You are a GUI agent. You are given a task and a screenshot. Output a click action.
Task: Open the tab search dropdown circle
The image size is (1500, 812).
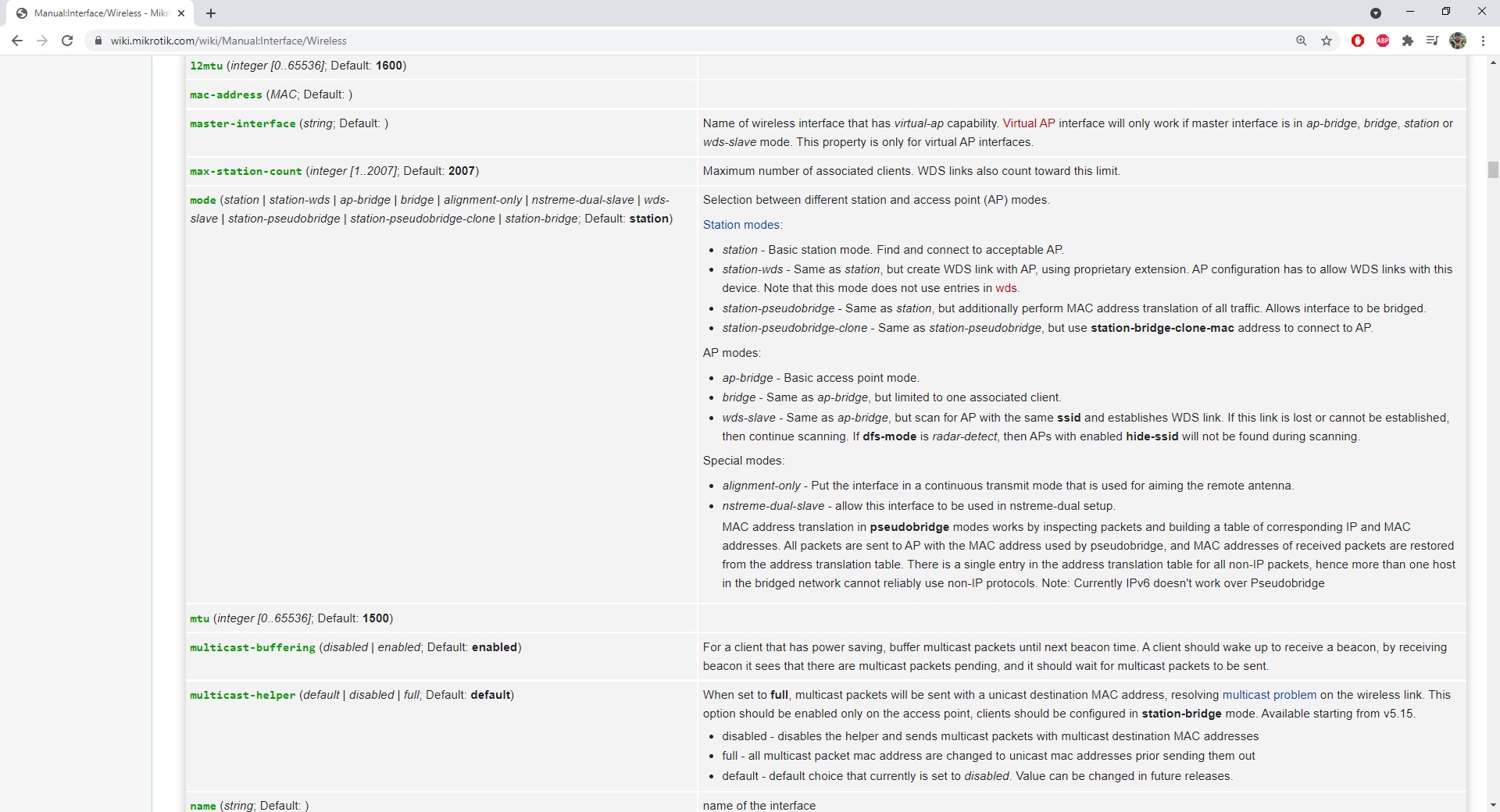(x=1376, y=13)
